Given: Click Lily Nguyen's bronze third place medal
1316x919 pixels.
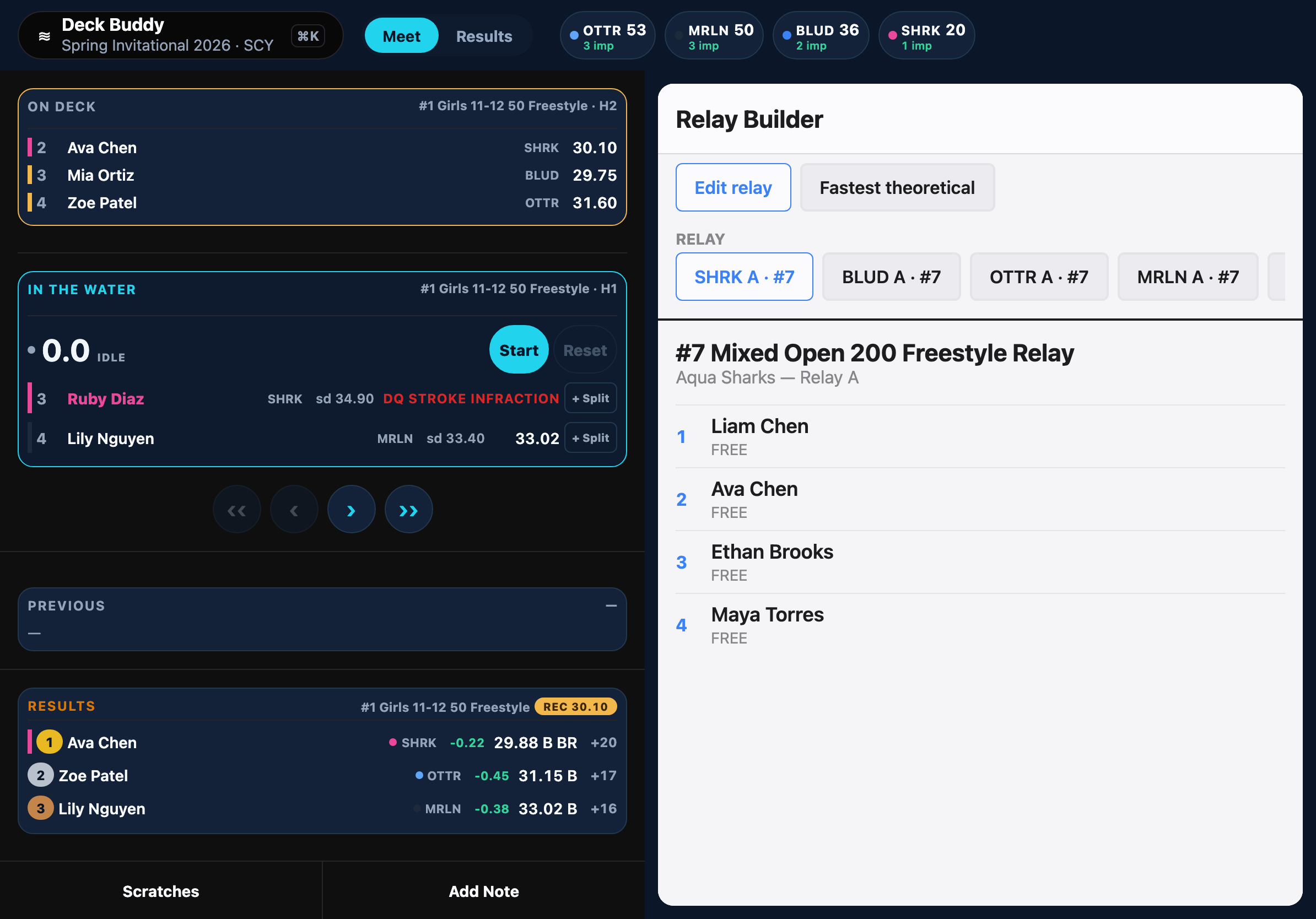Looking at the screenshot, I should click(41, 808).
